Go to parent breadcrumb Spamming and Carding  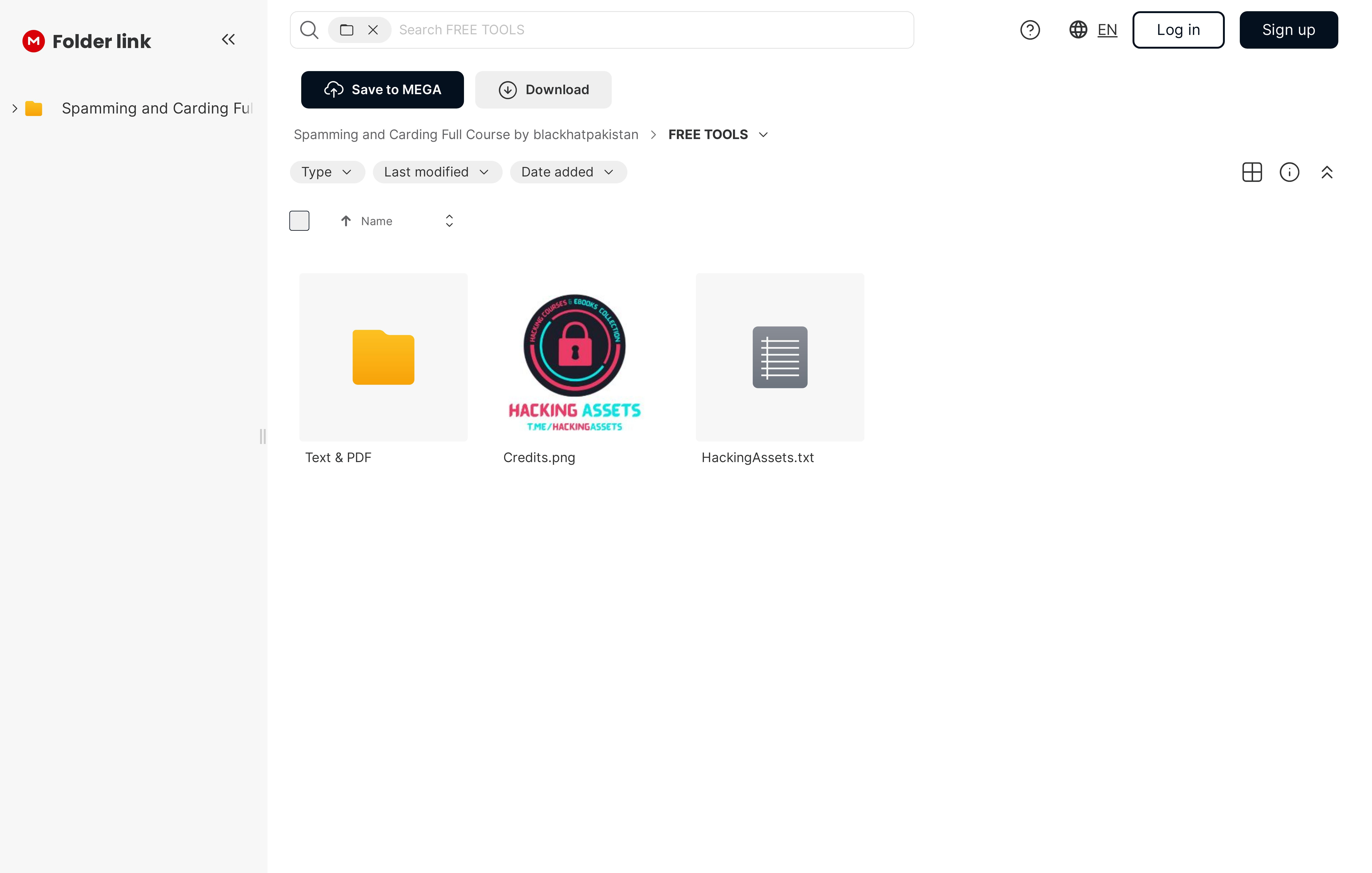[466, 134]
